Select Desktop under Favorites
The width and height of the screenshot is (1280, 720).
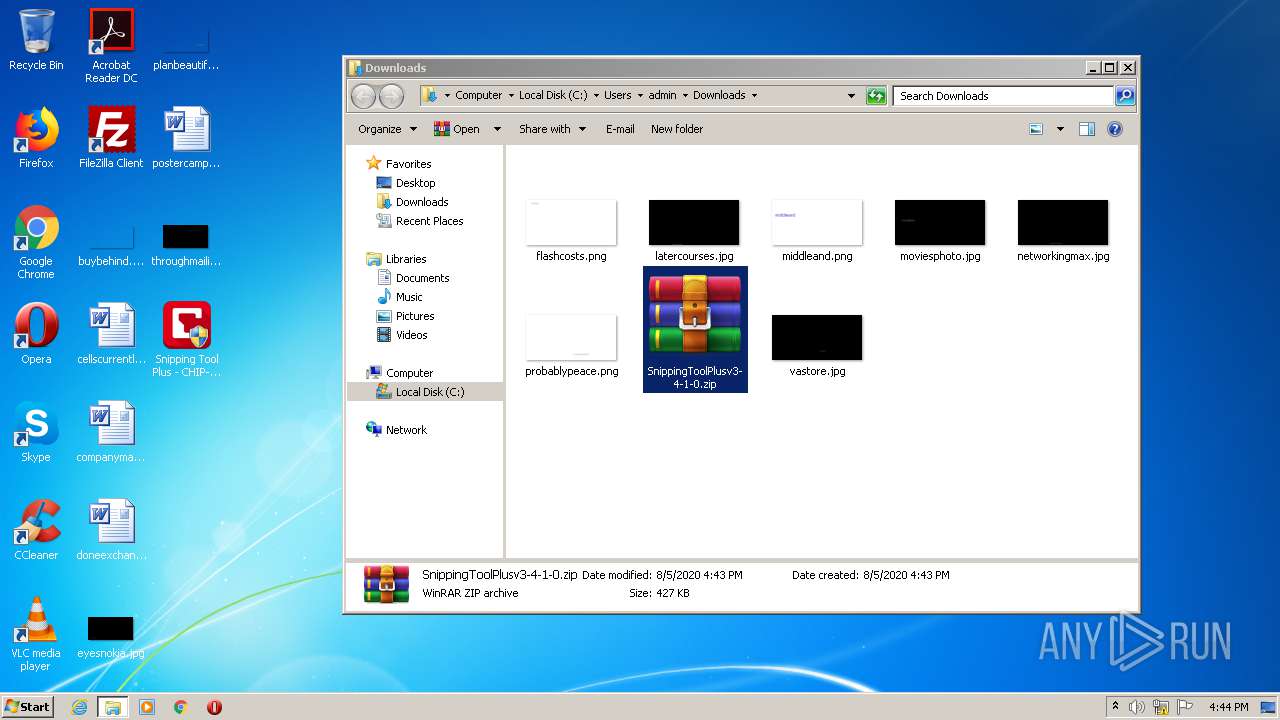point(415,183)
